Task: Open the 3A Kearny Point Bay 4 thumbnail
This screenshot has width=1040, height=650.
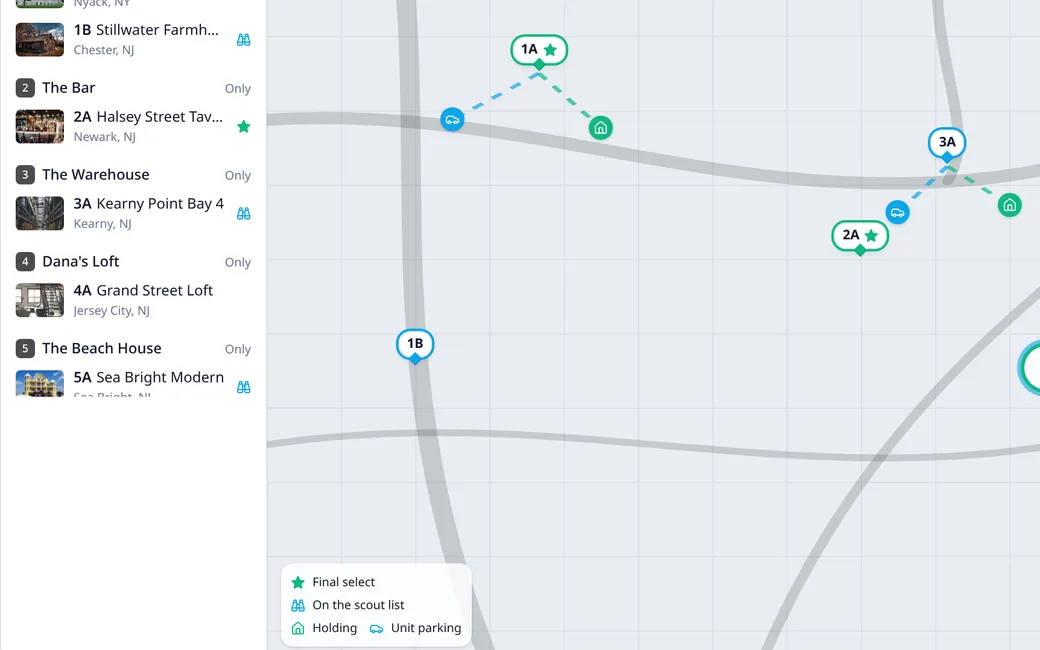Action: click(x=40, y=214)
